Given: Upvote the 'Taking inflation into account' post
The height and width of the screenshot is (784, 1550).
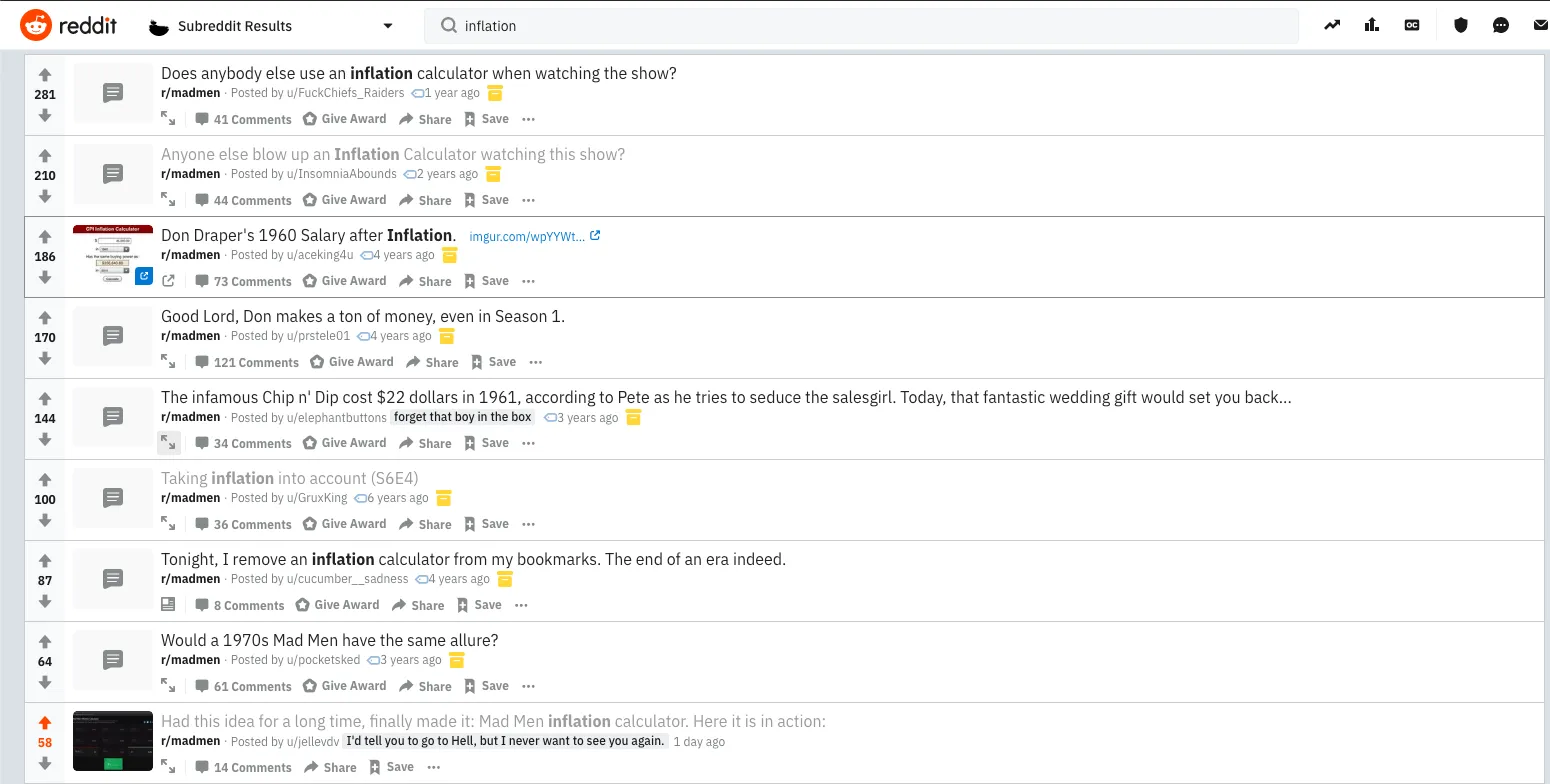Looking at the screenshot, I should [45, 479].
